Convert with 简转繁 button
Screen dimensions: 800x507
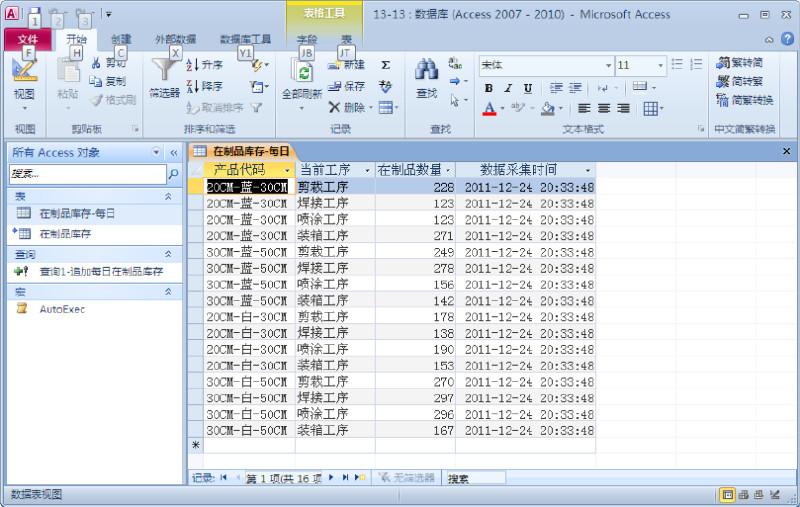coord(740,81)
